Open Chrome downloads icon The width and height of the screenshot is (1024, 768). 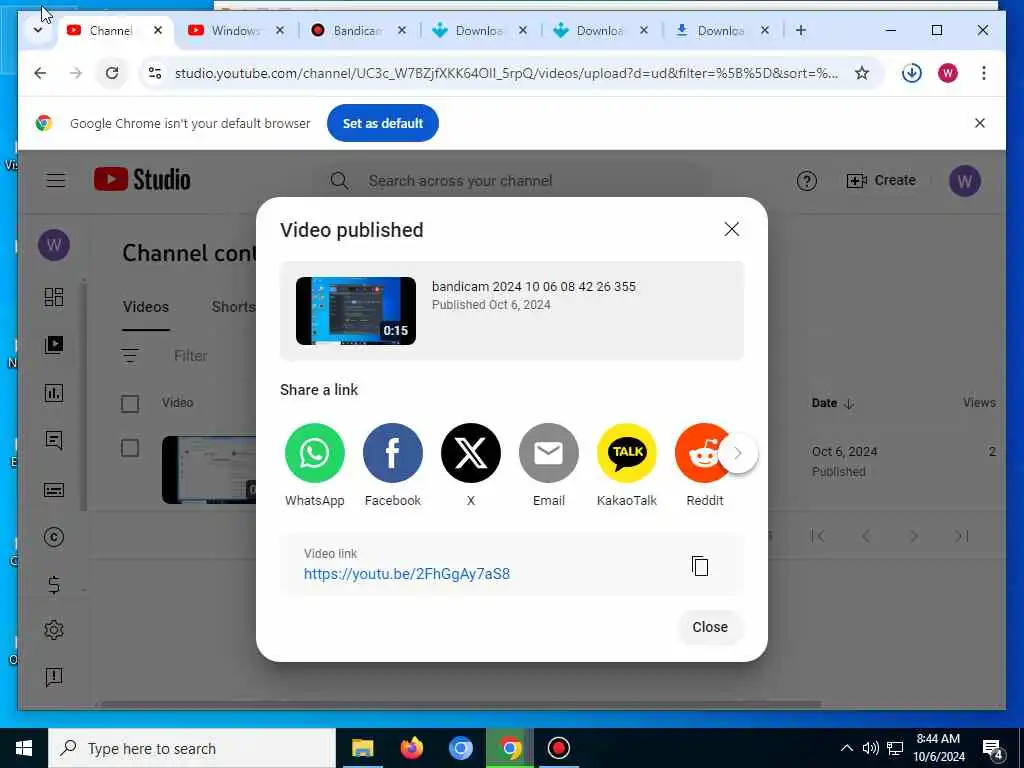[912, 72]
